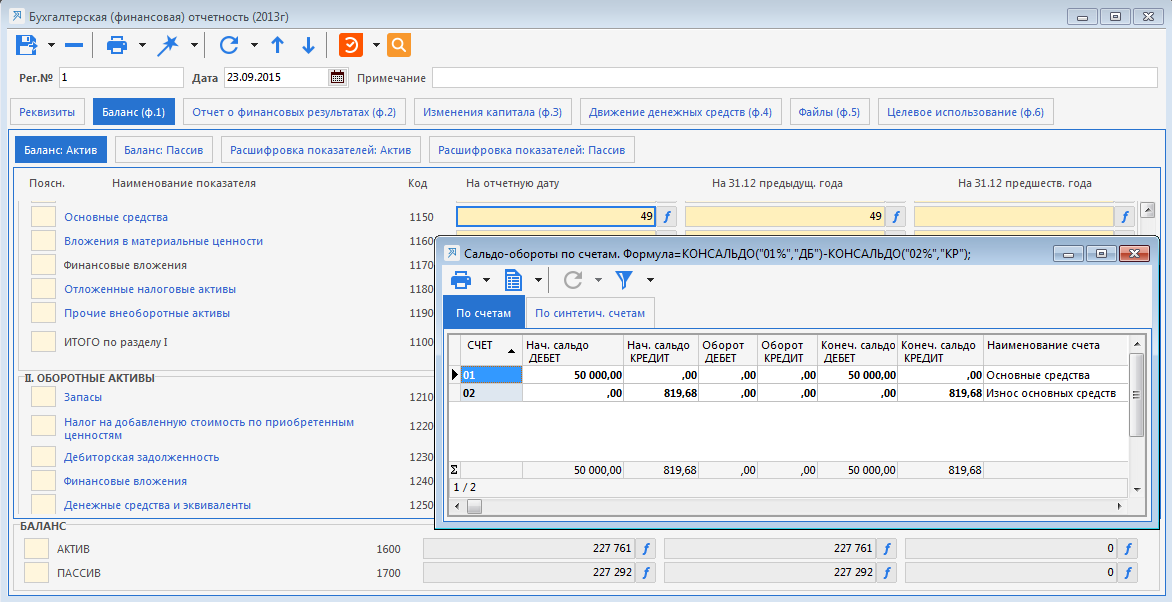The width and height of the screenshot is (1172, 602).
Task: Click the document report icon in Сальдо-обороты window
Action: [x=513, y=280]
